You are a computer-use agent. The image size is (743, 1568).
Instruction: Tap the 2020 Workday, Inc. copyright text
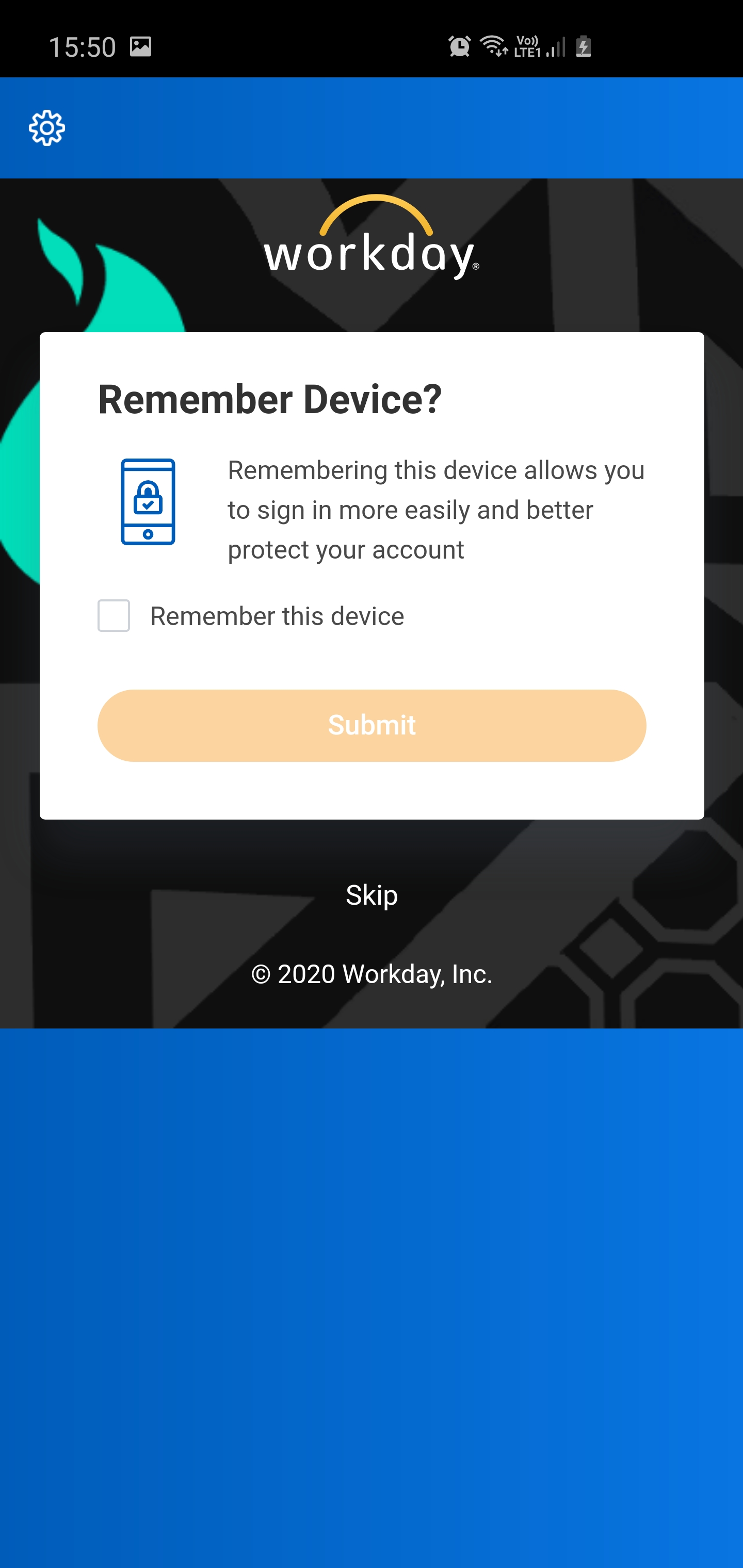pyautogui.click(x=372, y=974)
